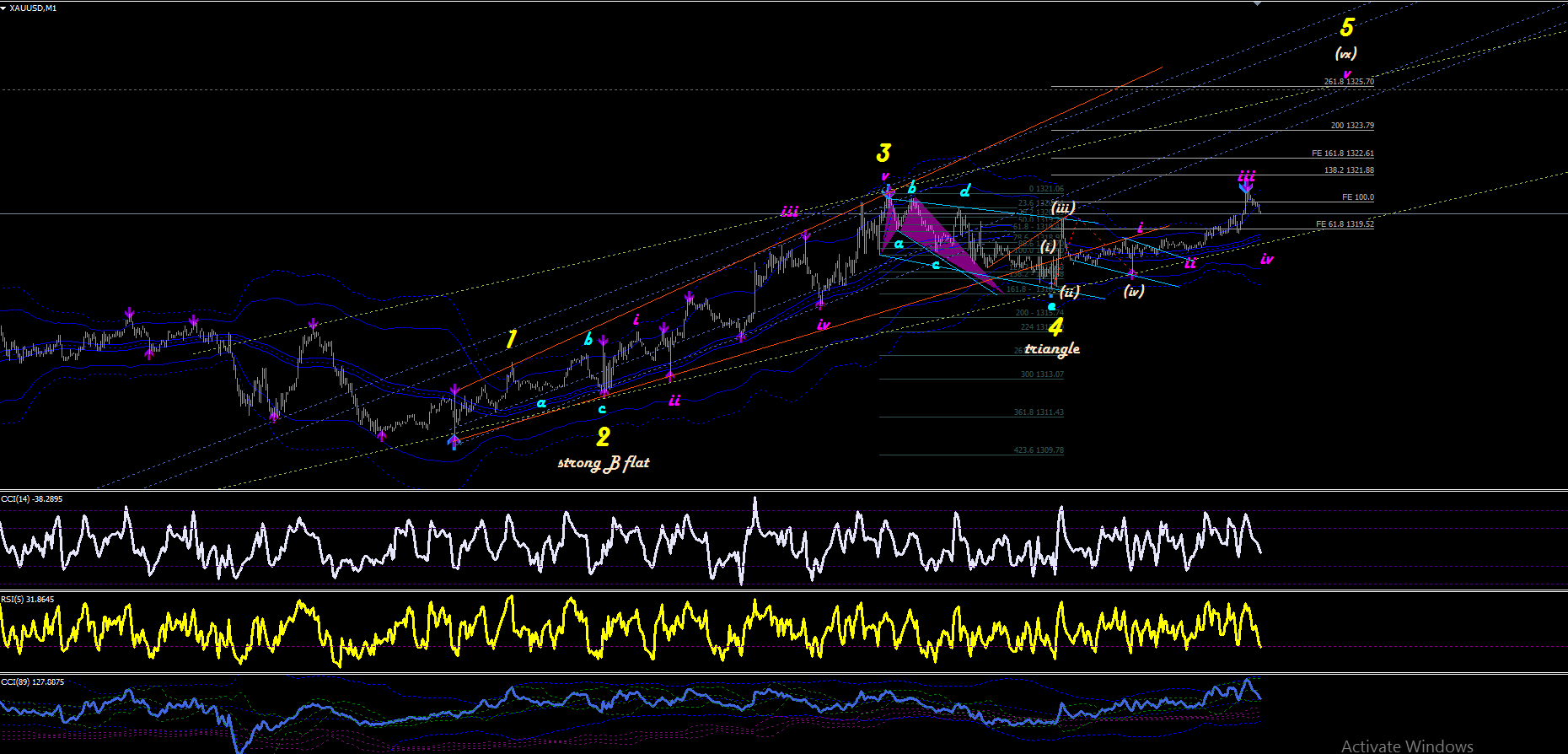The height and width of the screenshot is (754, 1568).
Task: Click the "138.2 1321.88" Fibonacci level label
Action: pyautogui.click(x=1349, y=170)
